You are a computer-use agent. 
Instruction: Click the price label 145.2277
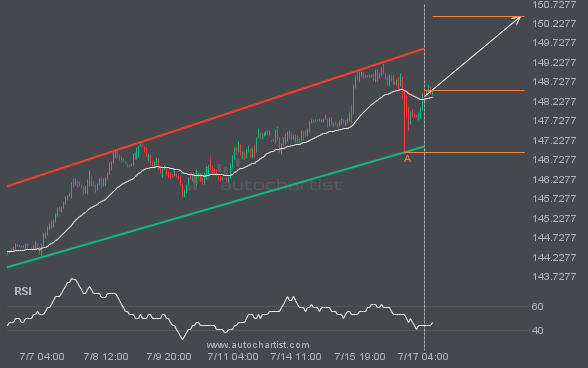click(554, 219)
